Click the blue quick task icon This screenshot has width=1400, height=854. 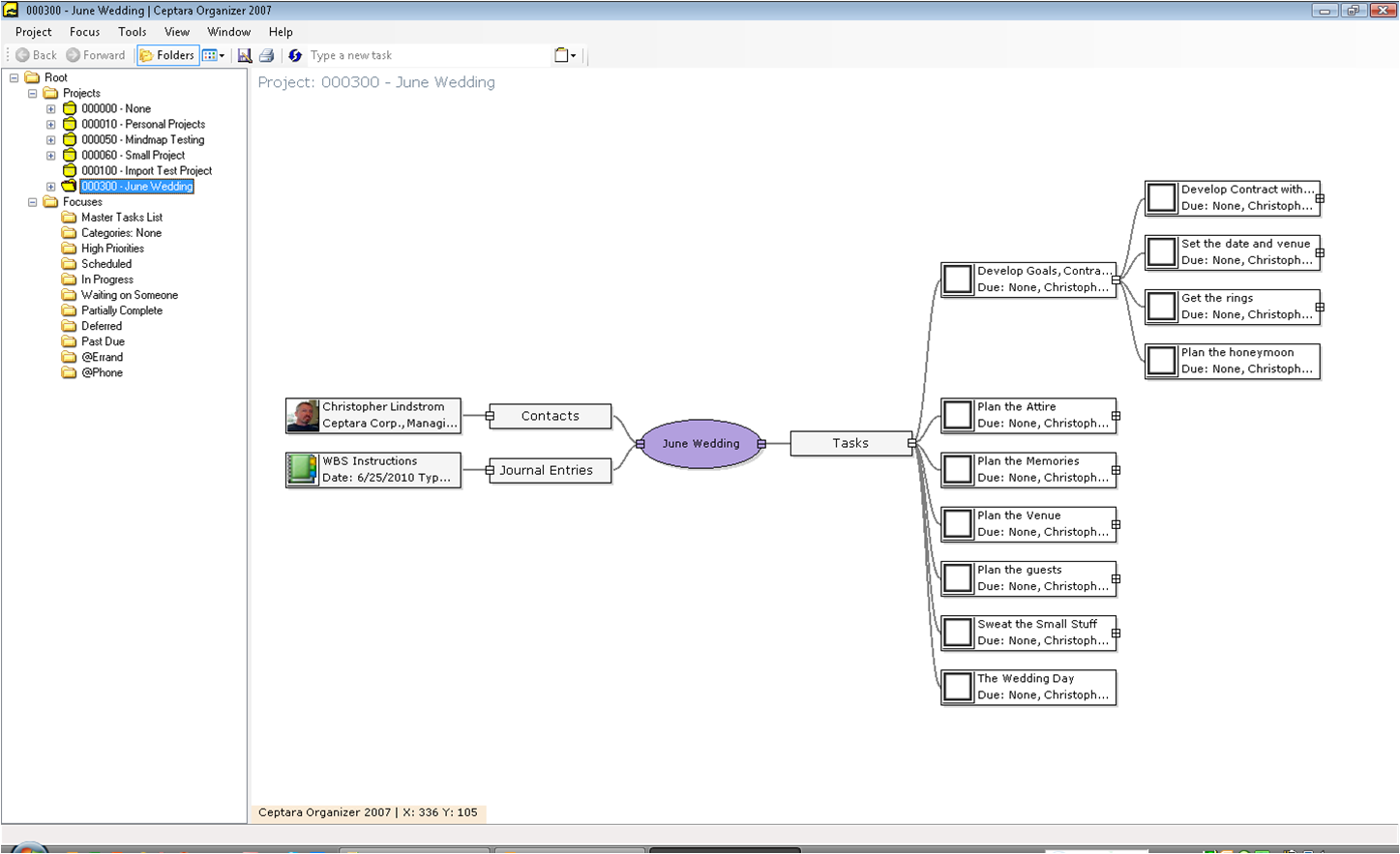[295, 55]
